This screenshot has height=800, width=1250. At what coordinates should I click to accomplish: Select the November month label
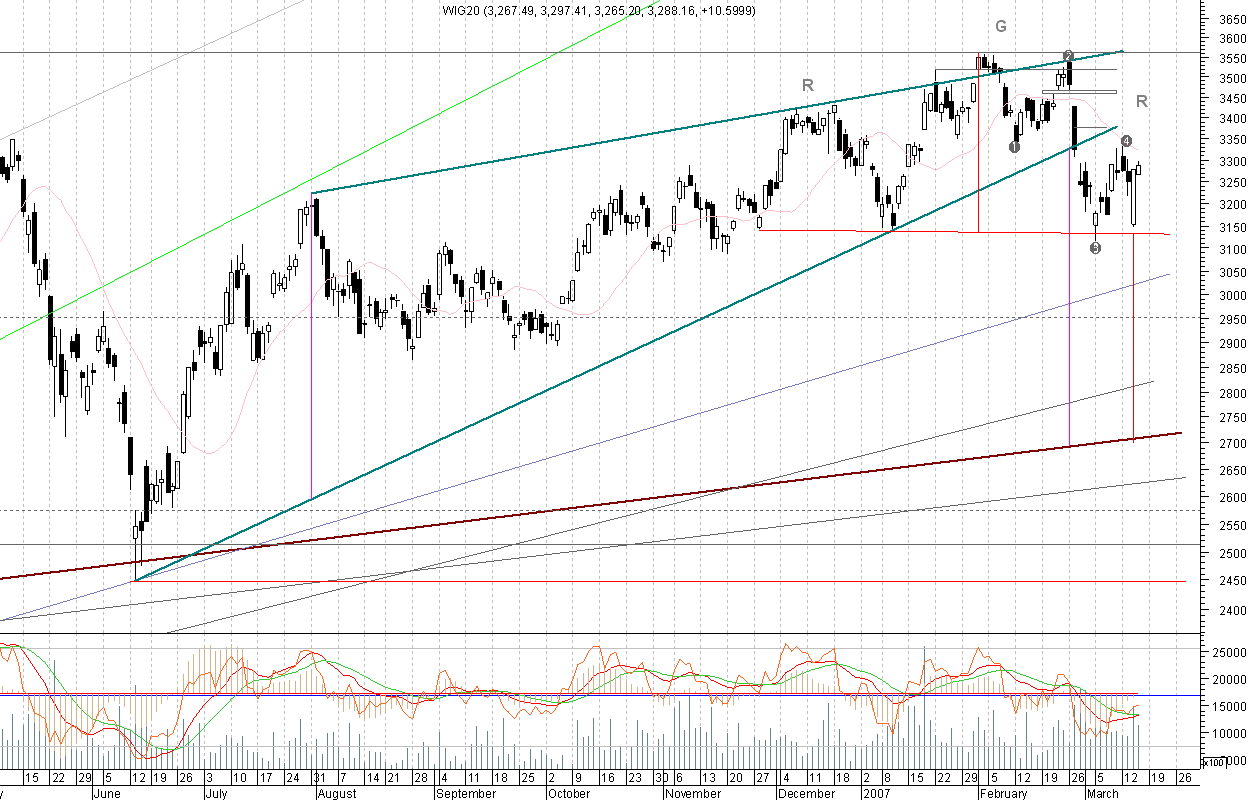pyautogui.click(x=693, y=794)
